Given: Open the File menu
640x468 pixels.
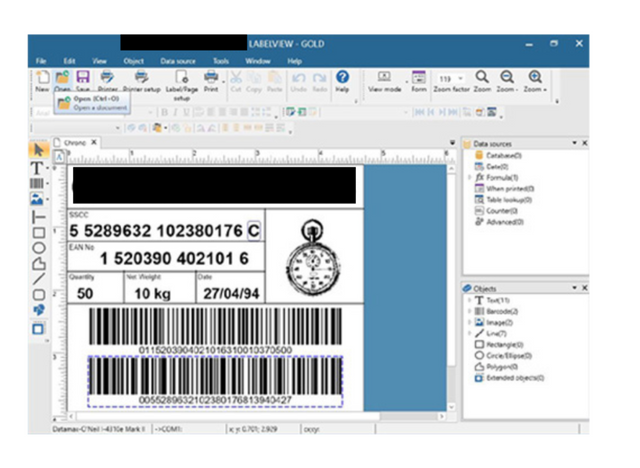Looking at the screenshot, I should point(41,61).
